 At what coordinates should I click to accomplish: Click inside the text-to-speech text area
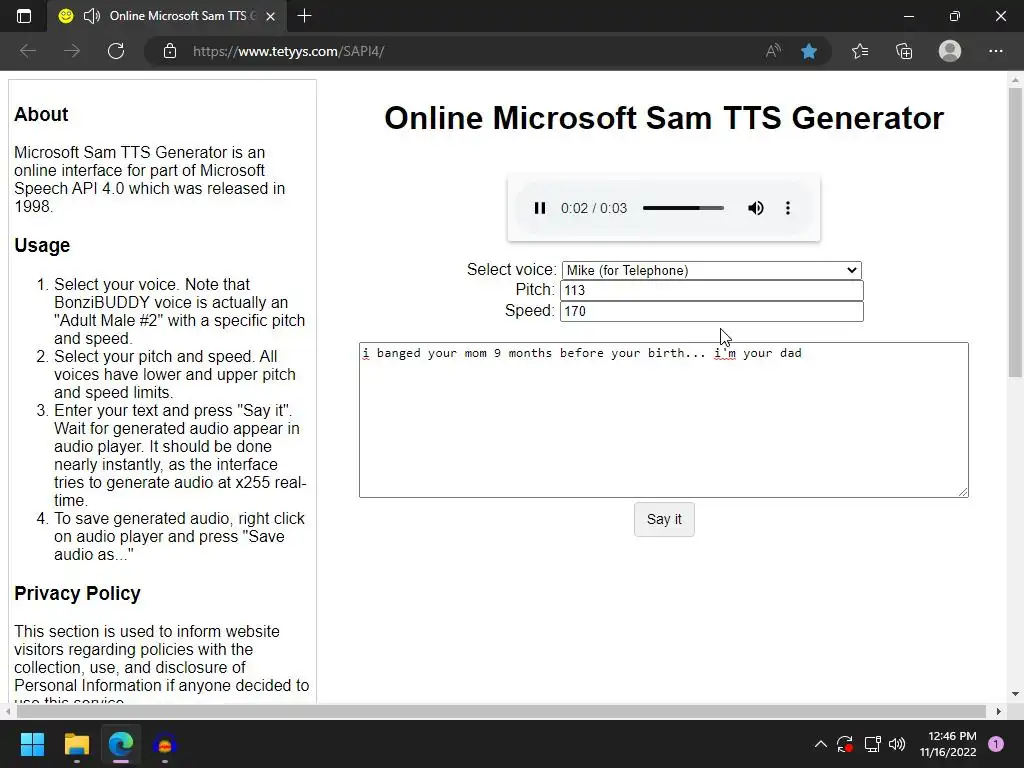664,420
